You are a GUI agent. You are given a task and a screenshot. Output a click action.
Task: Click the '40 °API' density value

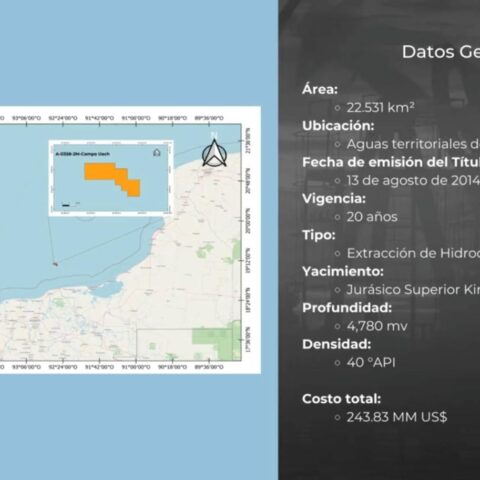click(371, 362)
